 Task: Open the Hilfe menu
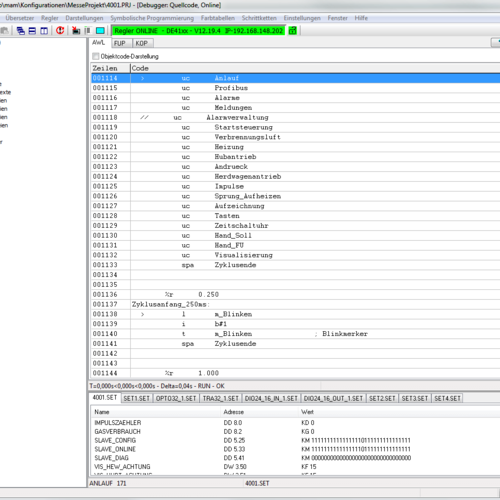(x=361, y=18)
